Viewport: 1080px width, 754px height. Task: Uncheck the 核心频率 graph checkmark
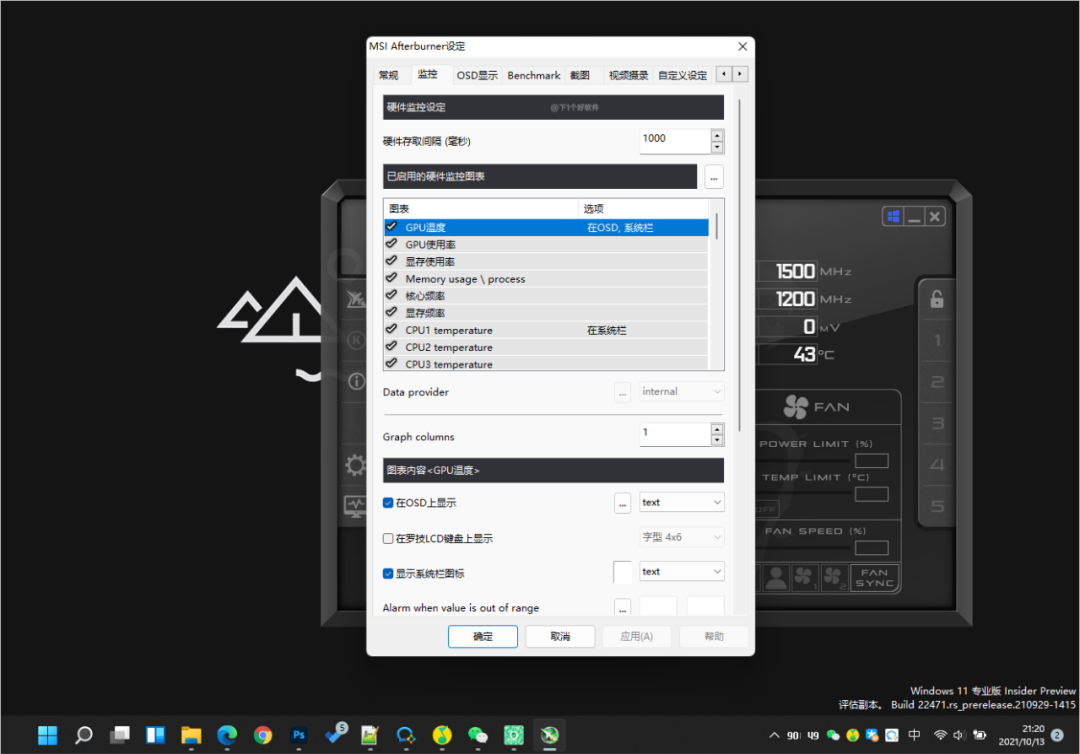pos(391,295)
